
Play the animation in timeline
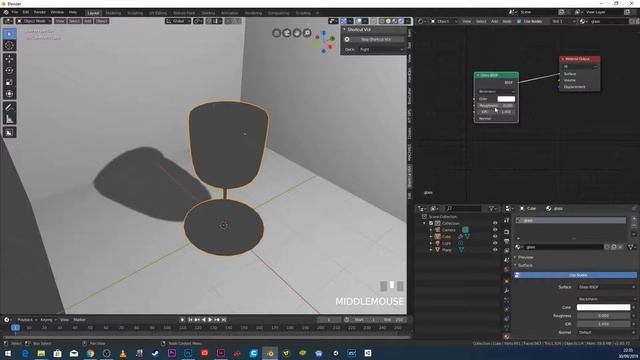coord(210,320)
